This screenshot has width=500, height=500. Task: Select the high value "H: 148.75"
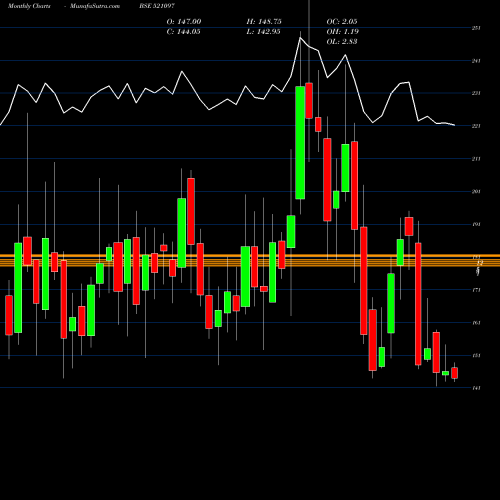(264, 22)
